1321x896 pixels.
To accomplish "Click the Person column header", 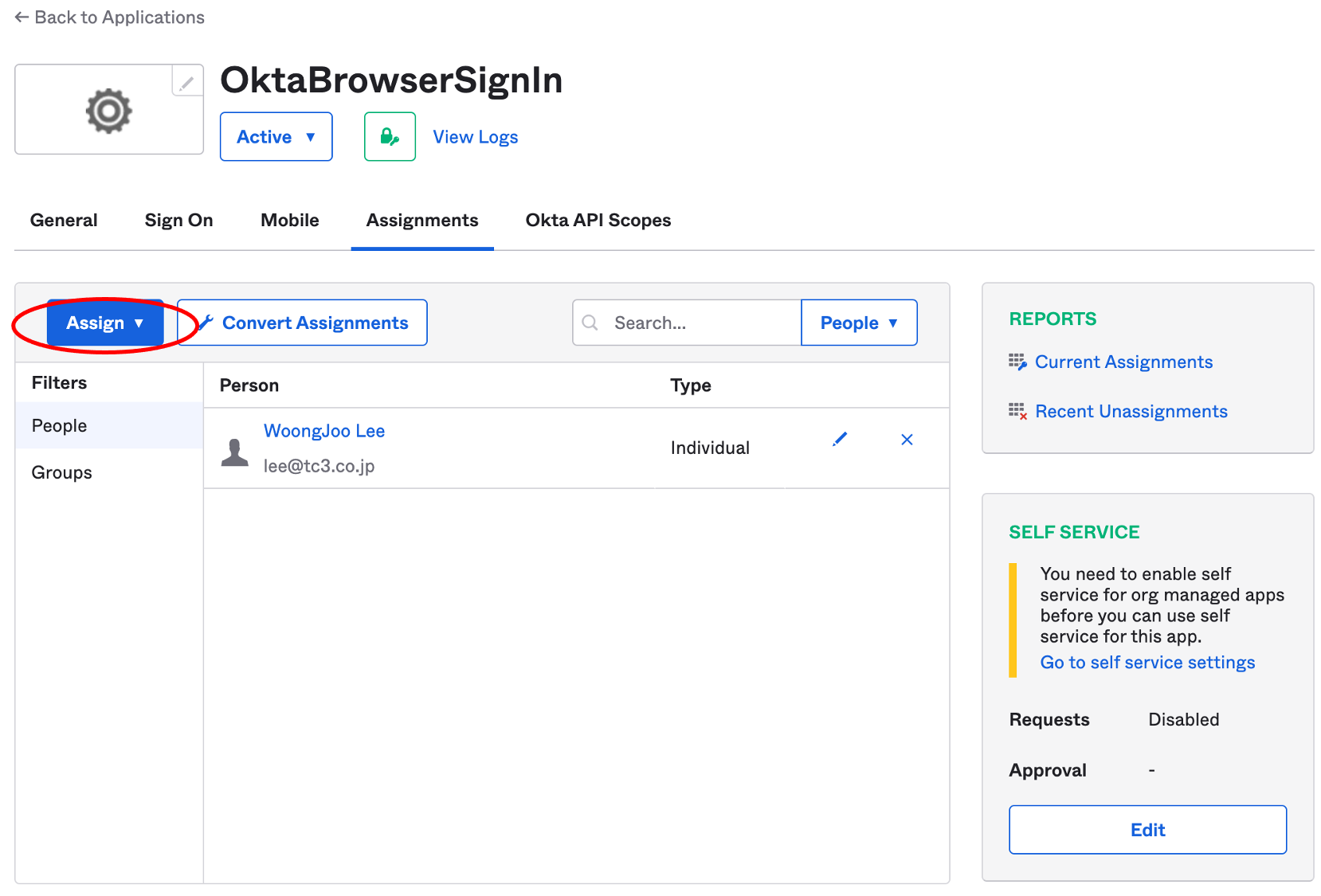I will click(x=249, y=385).
